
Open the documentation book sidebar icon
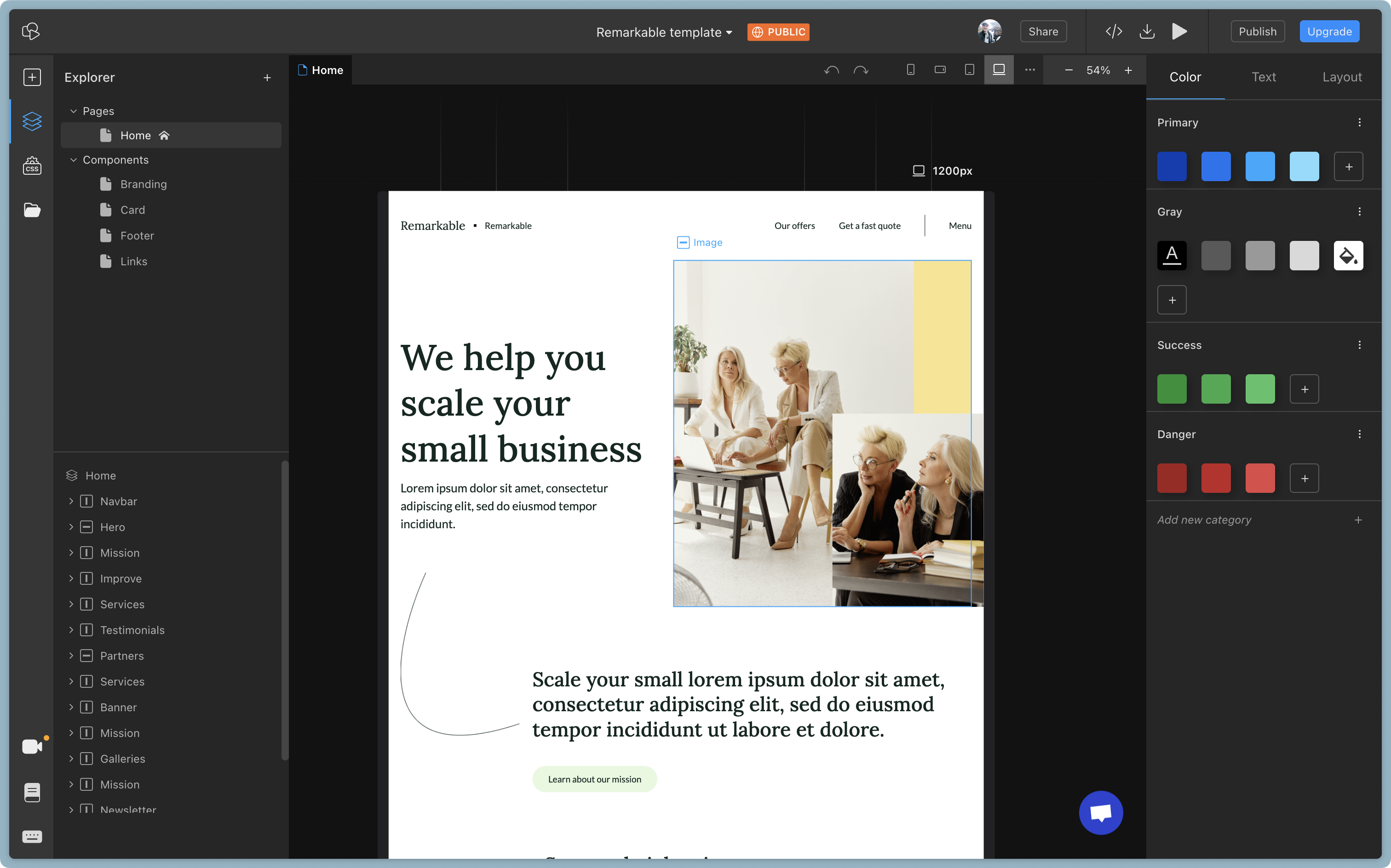pyautogui.click(x=32, y=792)
